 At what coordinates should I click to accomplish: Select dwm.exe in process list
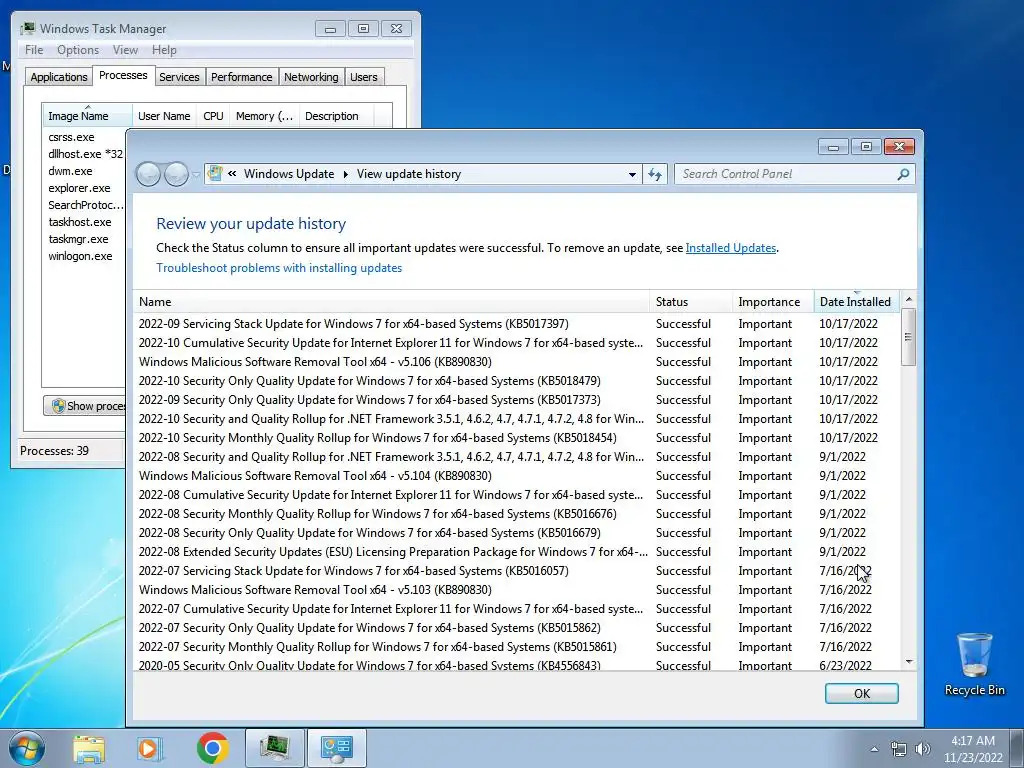[x=70, y=171]
